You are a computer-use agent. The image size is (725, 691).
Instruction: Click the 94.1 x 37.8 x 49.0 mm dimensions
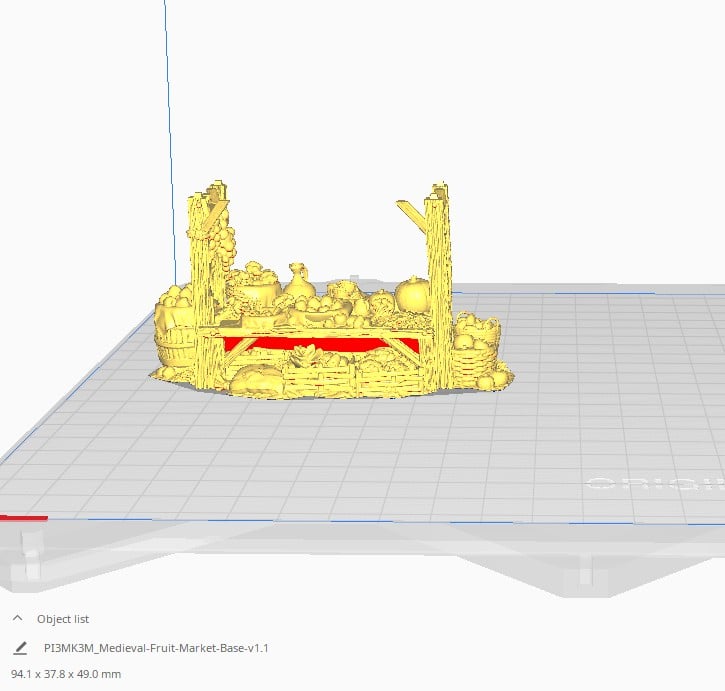point(66,674)
